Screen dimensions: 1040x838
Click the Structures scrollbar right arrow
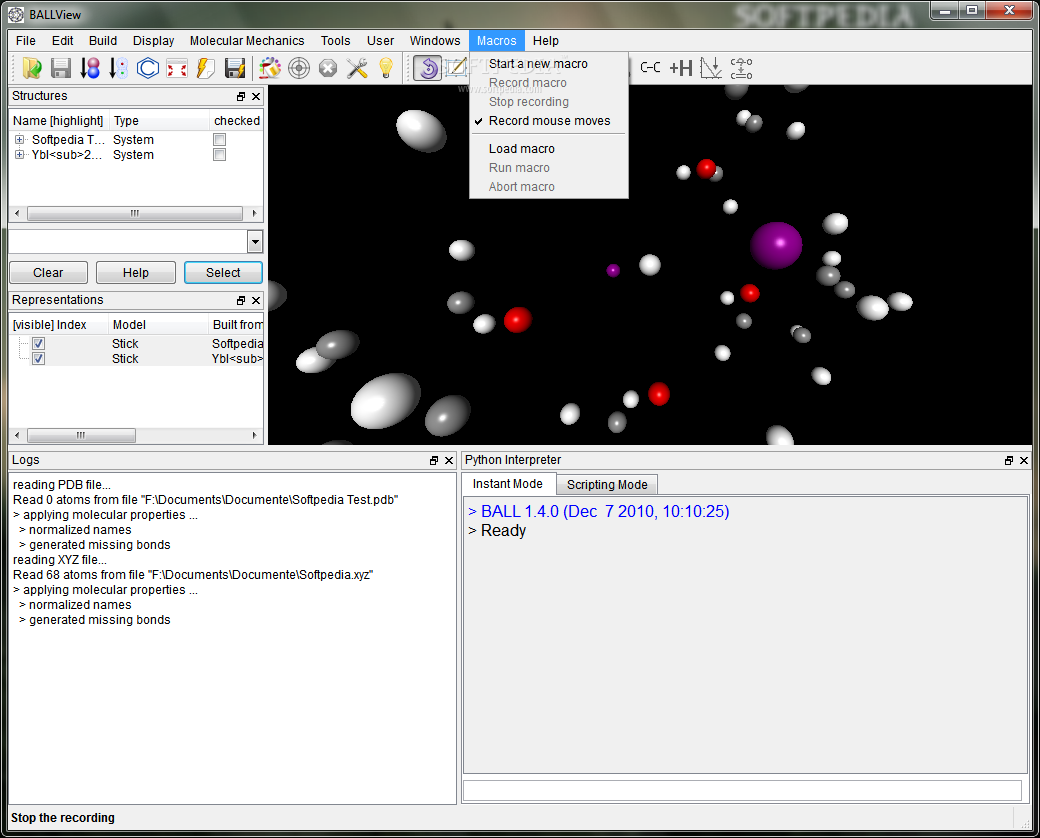pyautogui.click(x=254, y=214)
